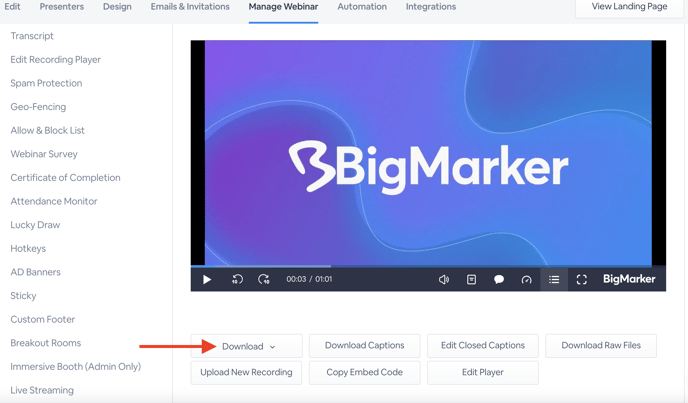Open the Integrations tab
This screenshot has width=688, height=403.
point(431,7)
